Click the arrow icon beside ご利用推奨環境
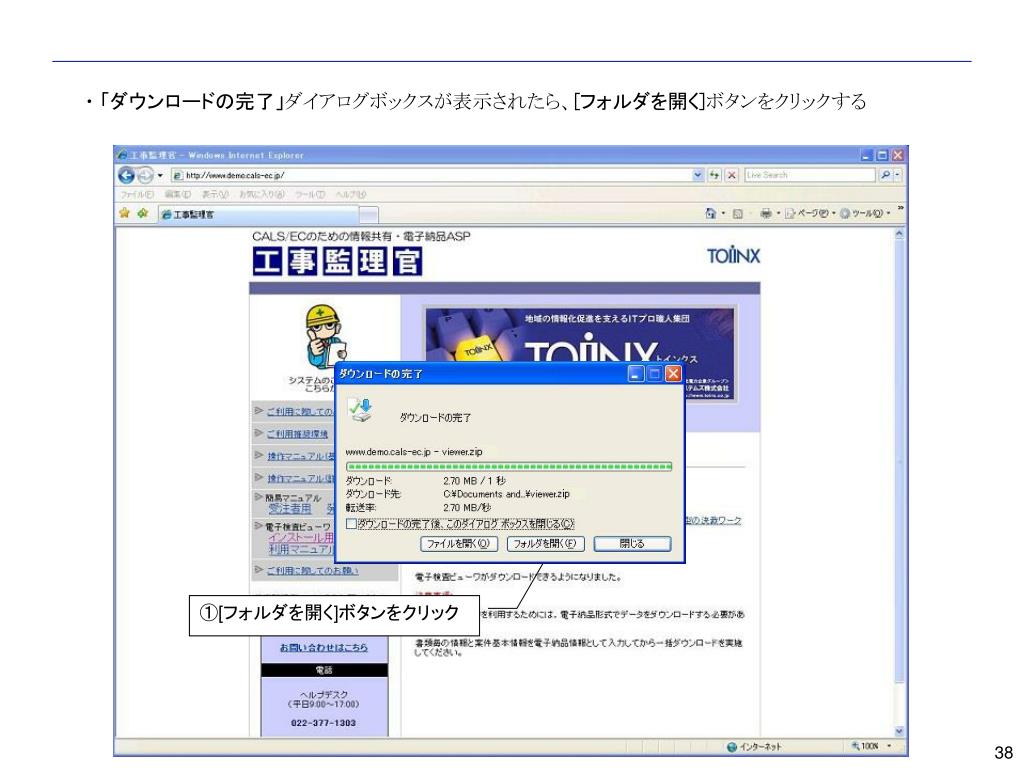 259,433
